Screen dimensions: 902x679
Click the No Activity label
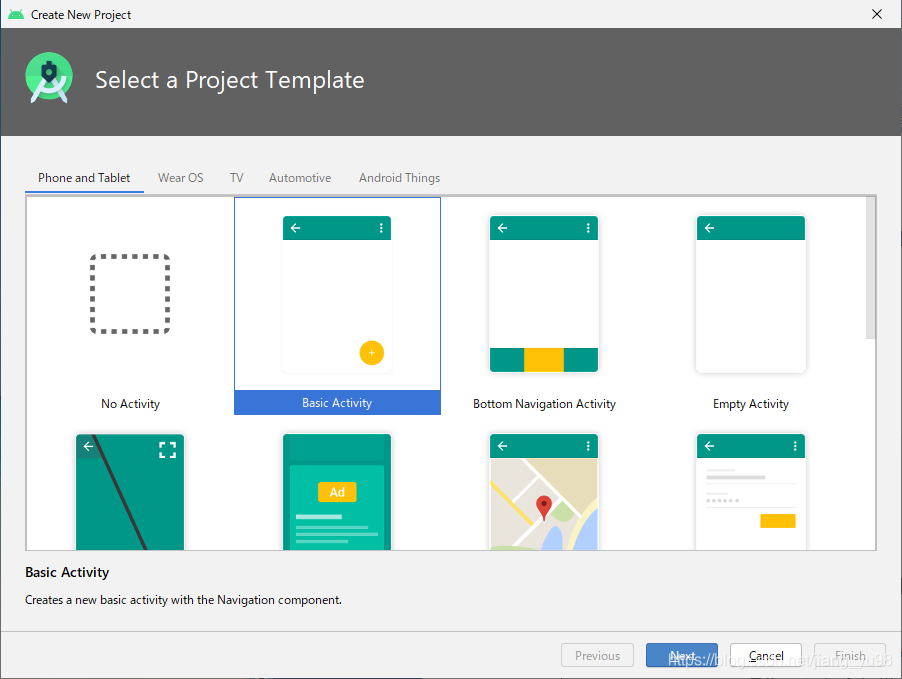[130, 404]
